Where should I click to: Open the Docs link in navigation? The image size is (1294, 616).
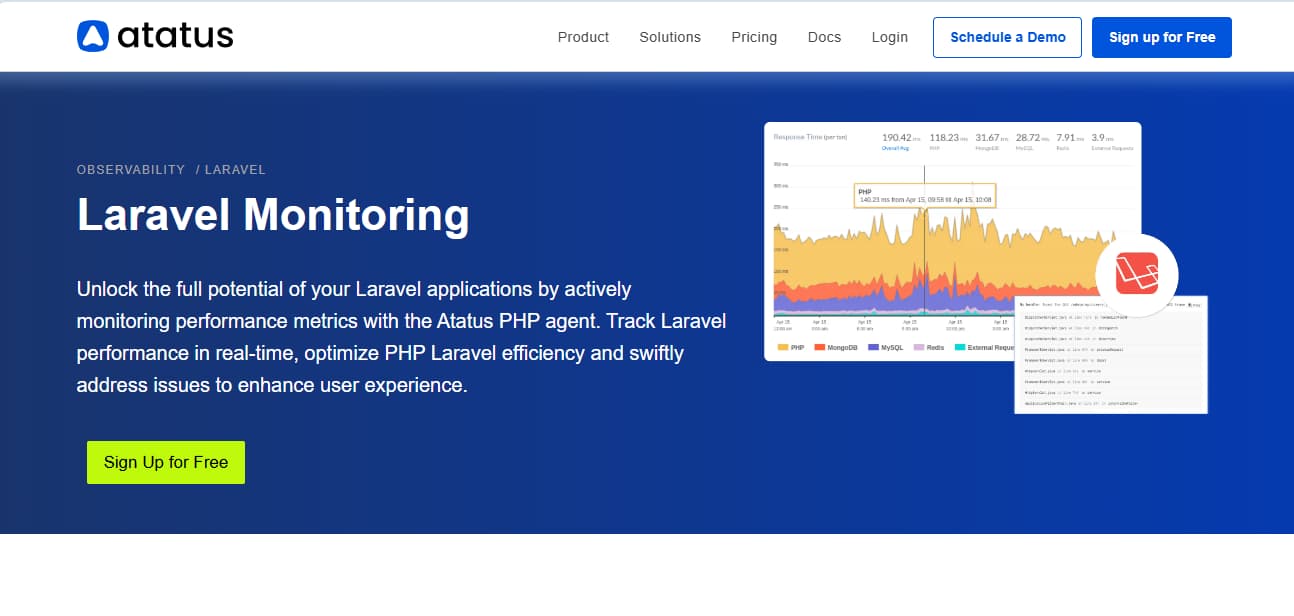point(824,37)
